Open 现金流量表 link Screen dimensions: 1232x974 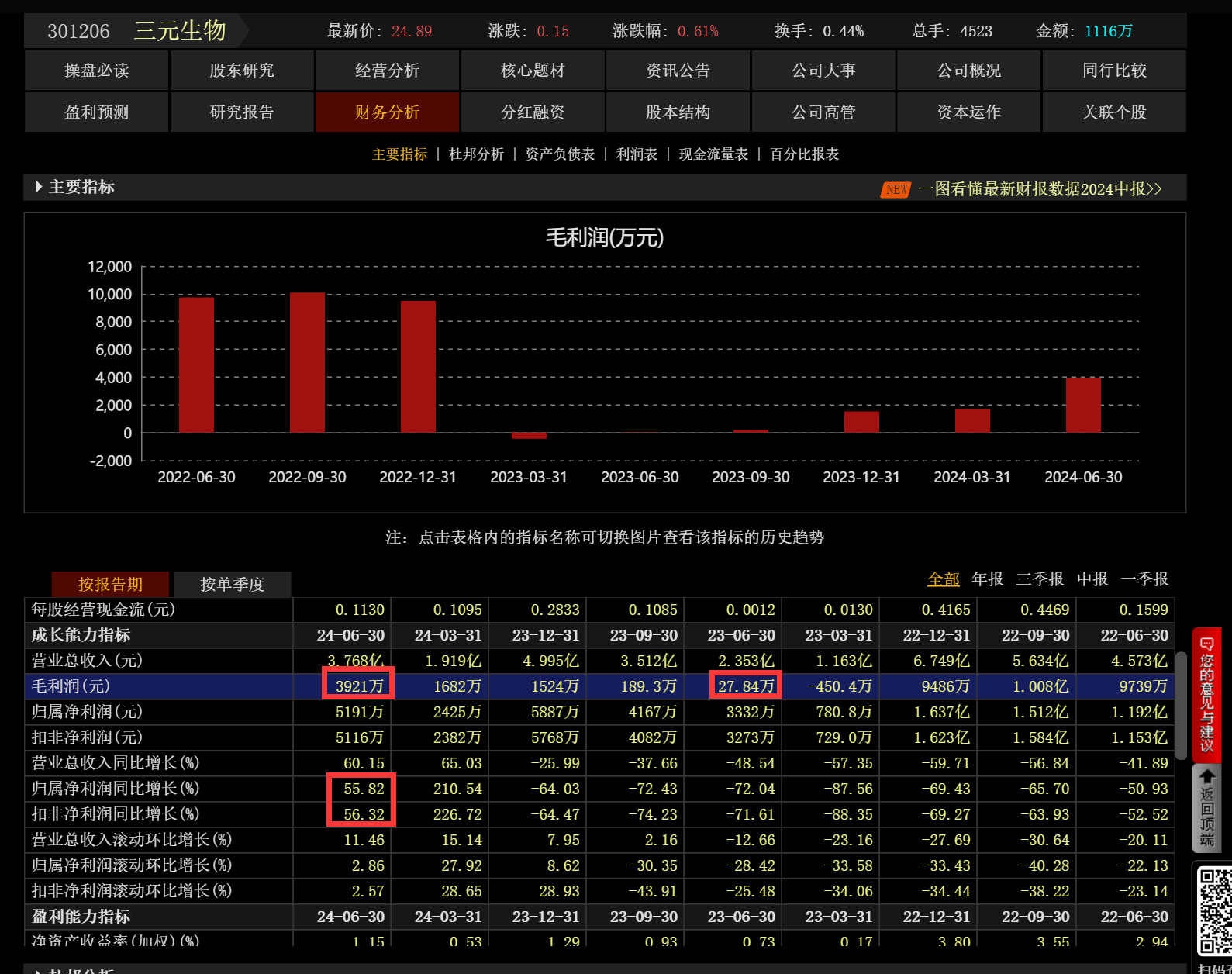[x=713, y=154]
